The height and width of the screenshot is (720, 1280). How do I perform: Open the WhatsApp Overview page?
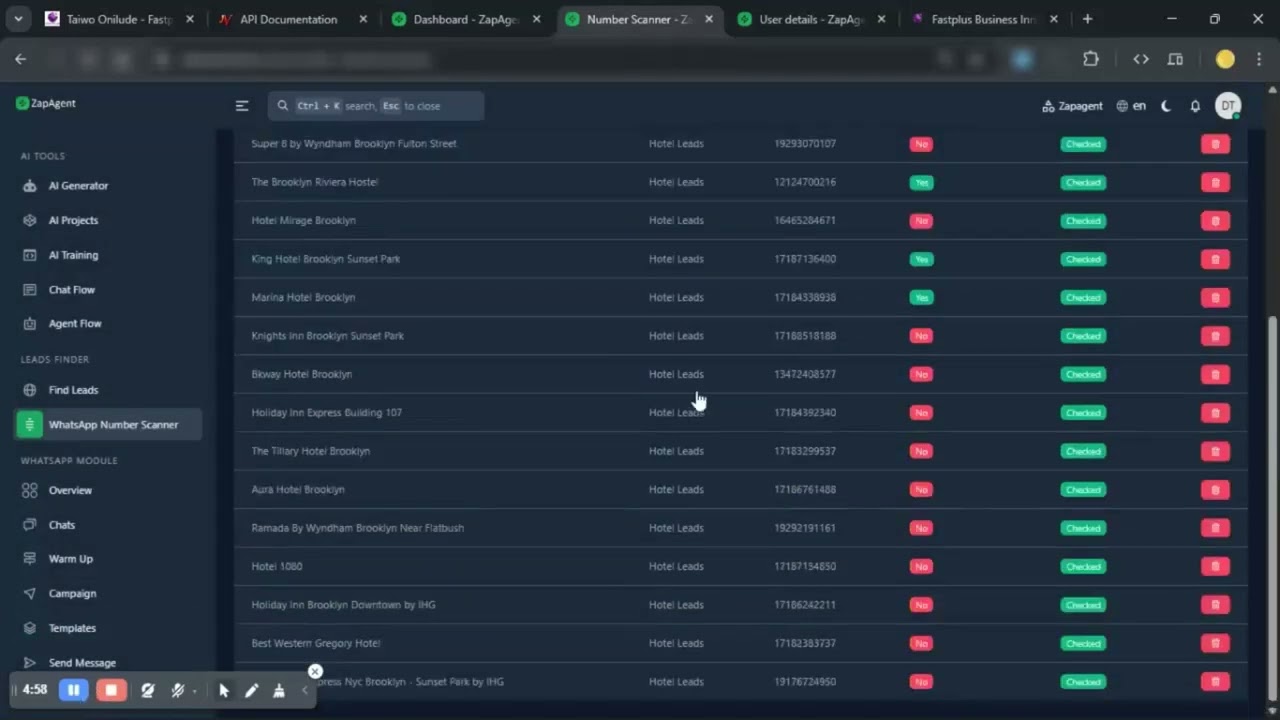tap(70, 491)
